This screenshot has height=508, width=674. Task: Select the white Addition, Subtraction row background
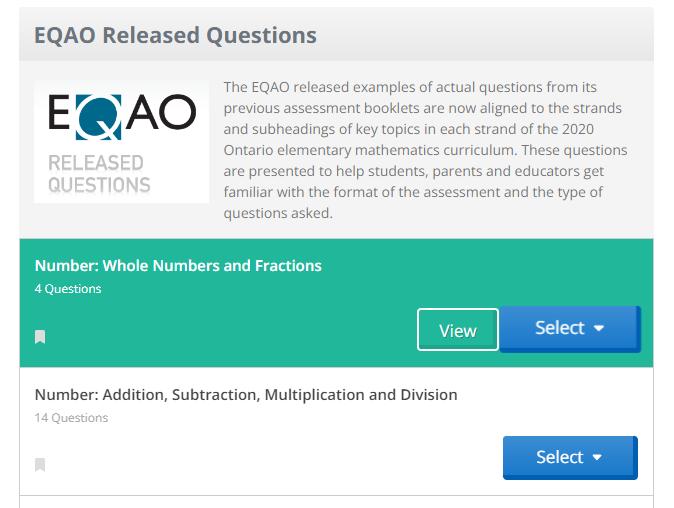[x=336, y=431]
